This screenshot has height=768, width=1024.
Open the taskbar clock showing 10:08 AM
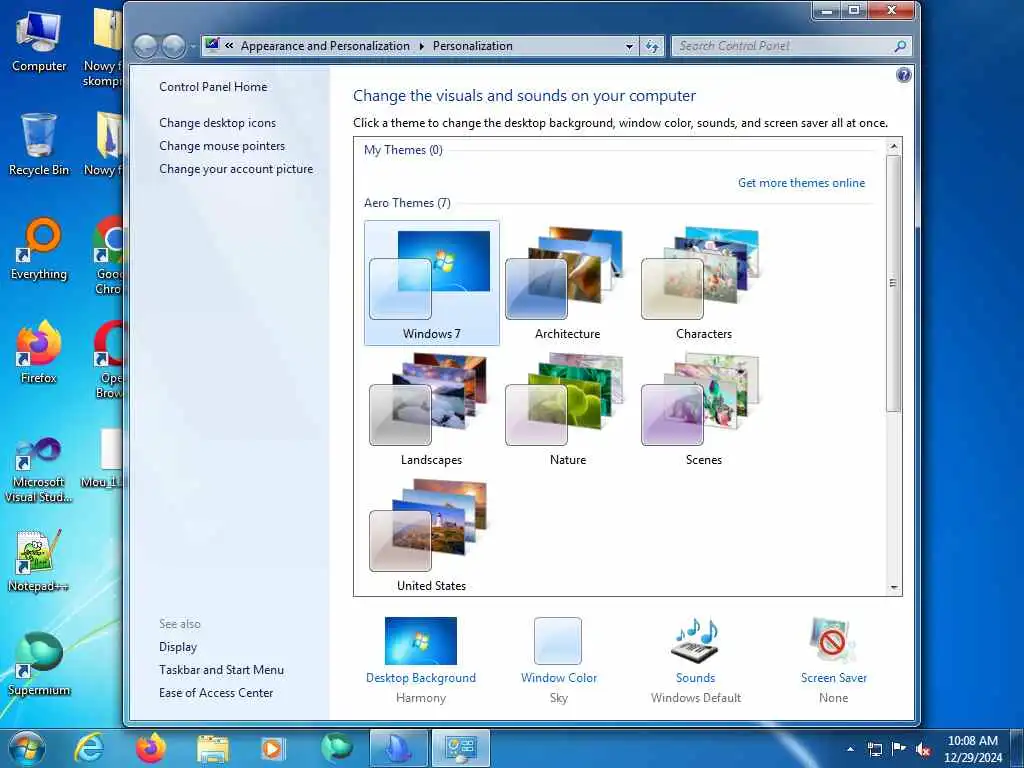coord(972,749)
